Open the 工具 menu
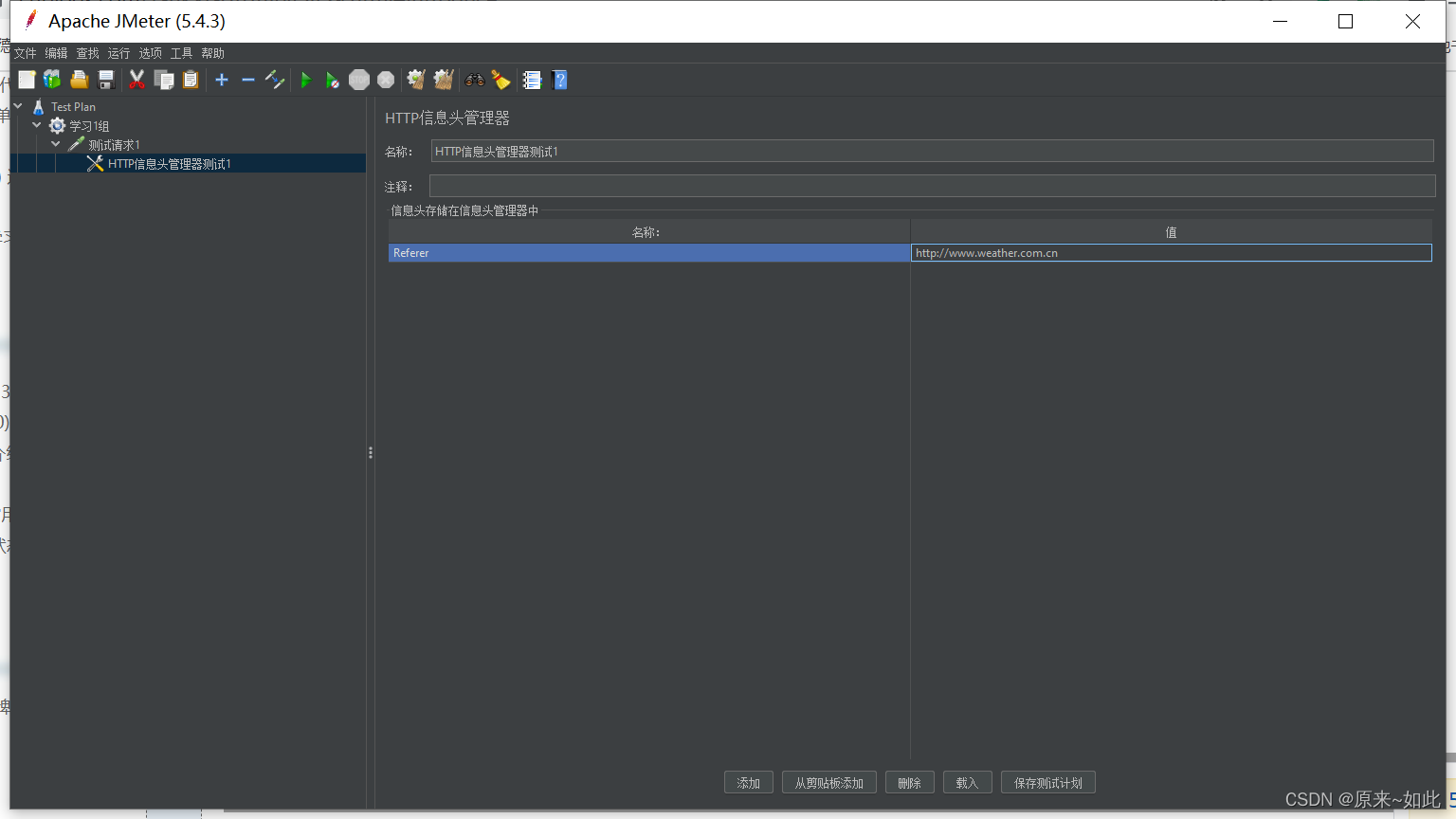The image size is (1456, 819). 182,53
